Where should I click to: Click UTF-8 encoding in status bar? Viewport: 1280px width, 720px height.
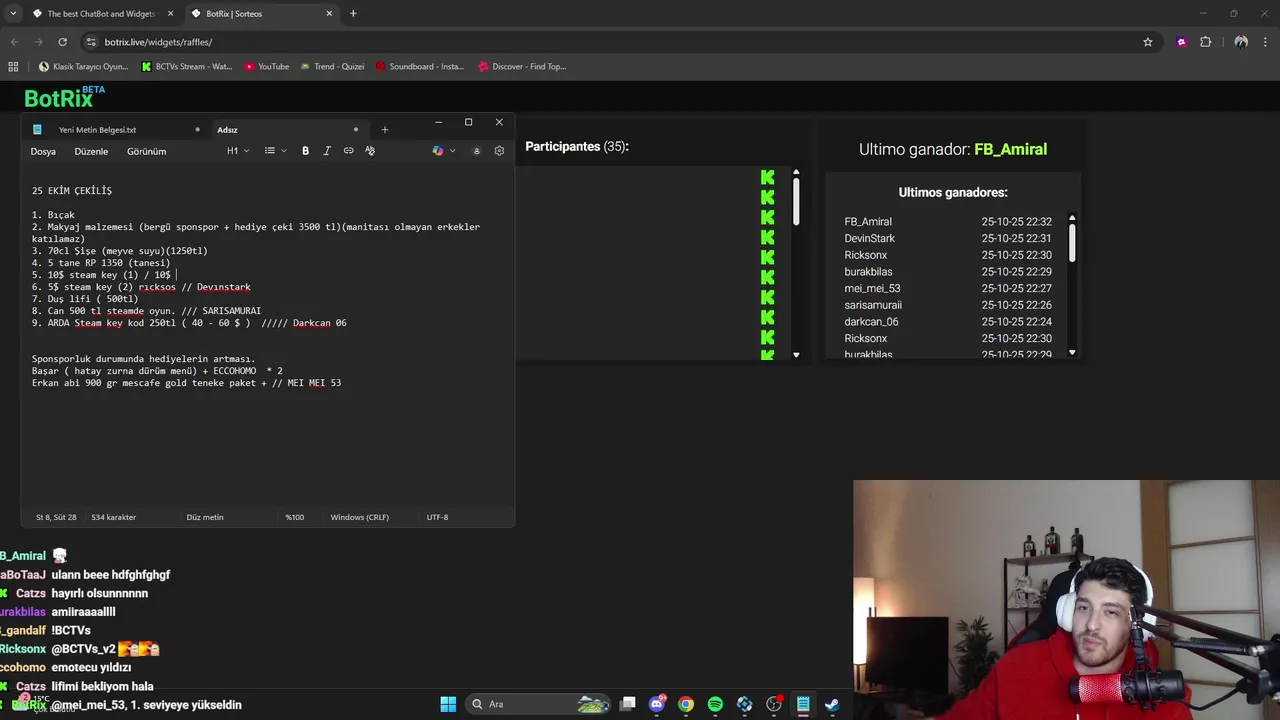437,517
